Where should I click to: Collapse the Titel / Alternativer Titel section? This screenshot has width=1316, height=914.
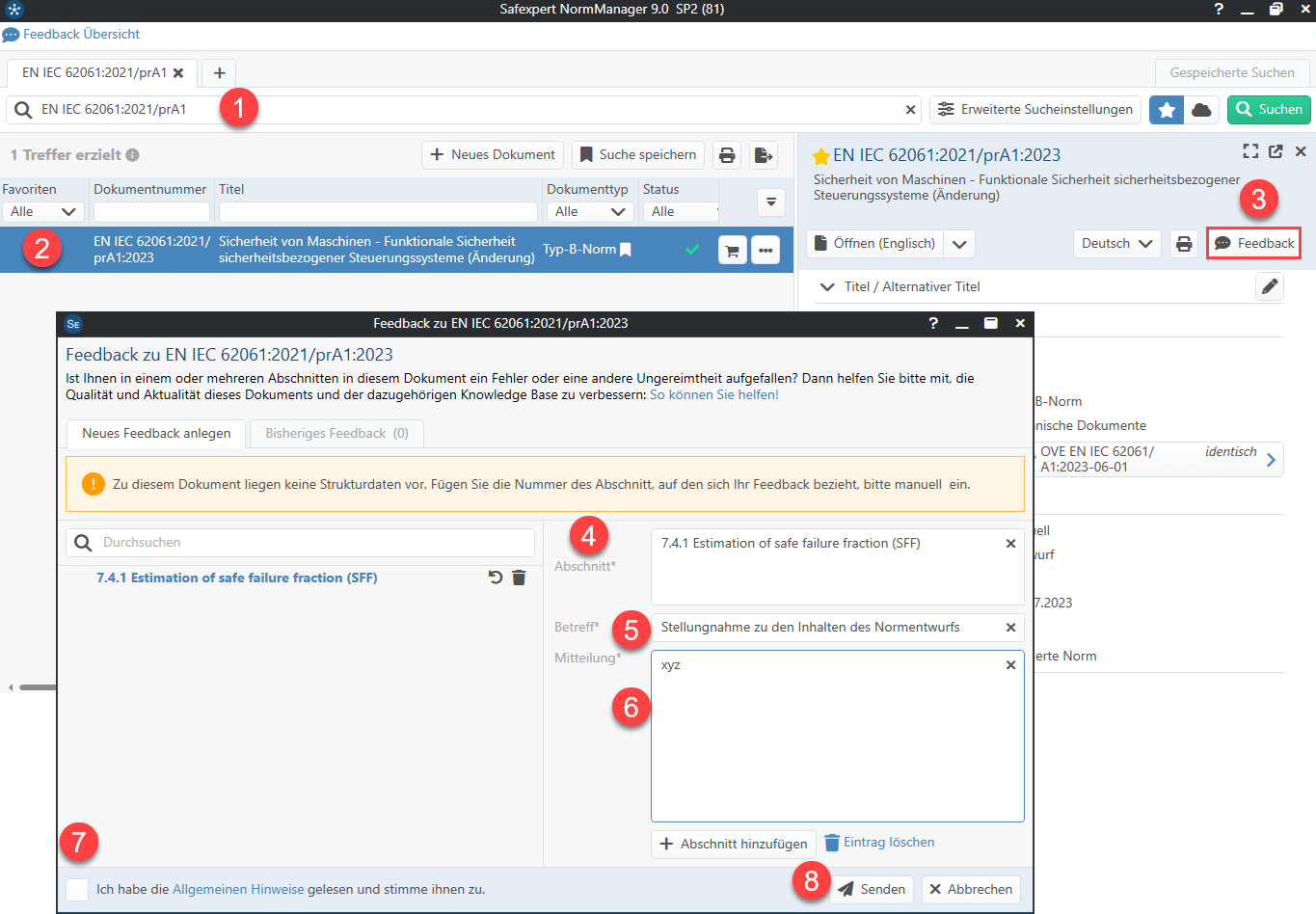827,286
